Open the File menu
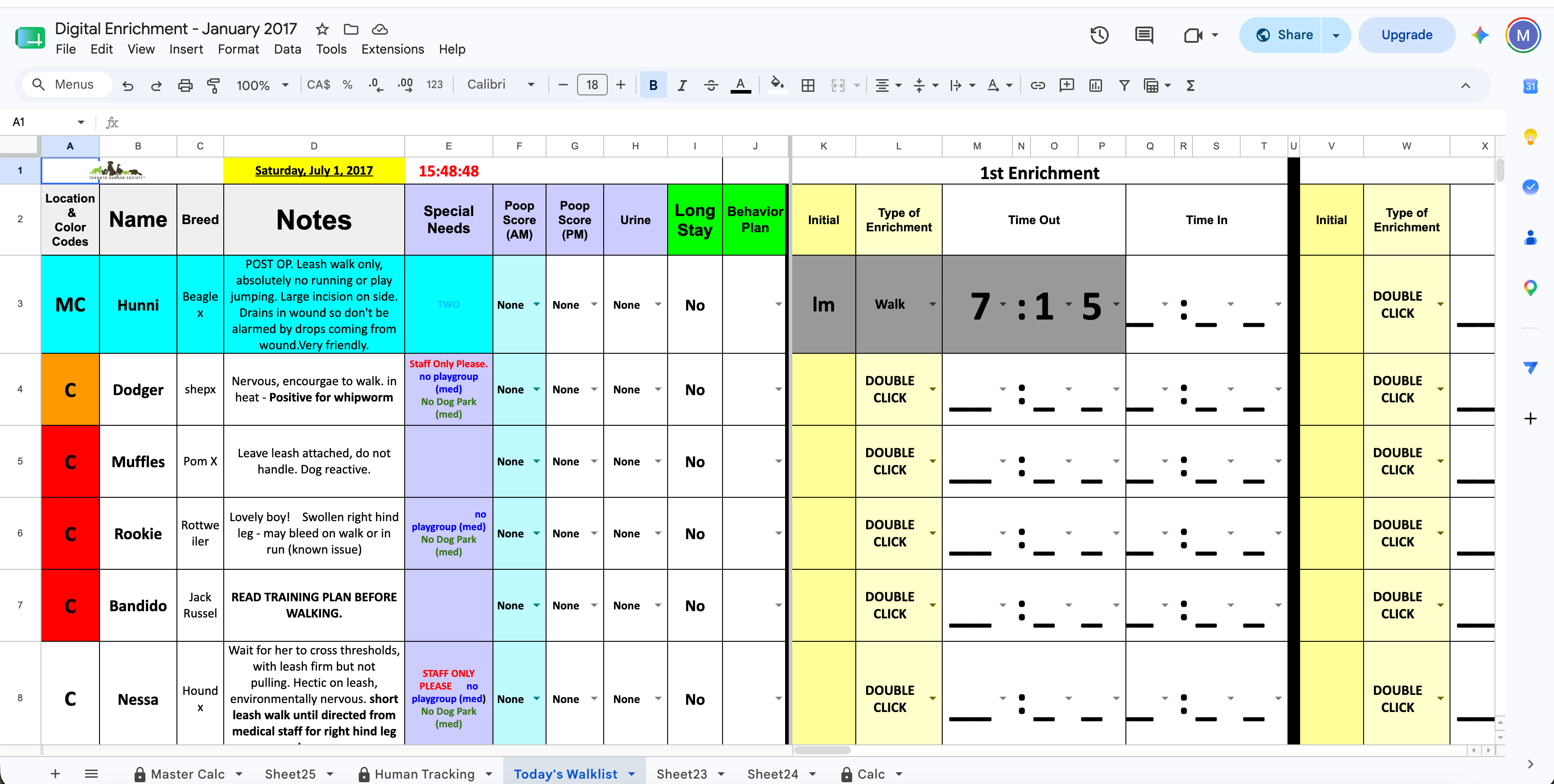Viewport: 1554px width, 784px height. point(65,50)
